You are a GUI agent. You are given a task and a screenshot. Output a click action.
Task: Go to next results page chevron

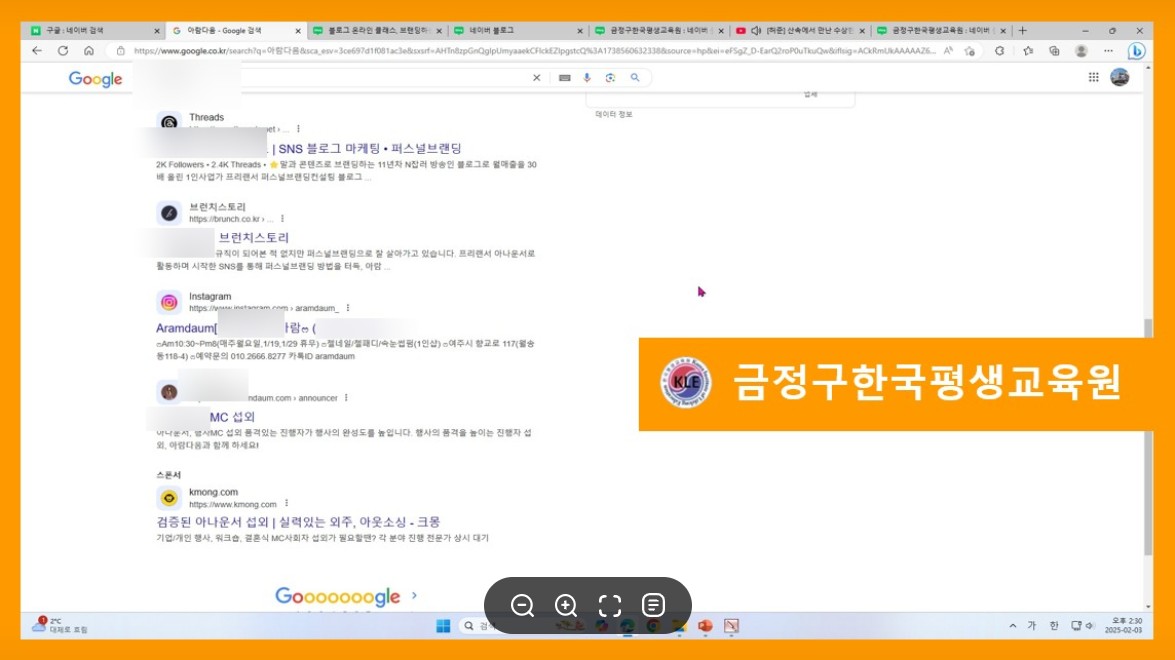click(414, 596)
